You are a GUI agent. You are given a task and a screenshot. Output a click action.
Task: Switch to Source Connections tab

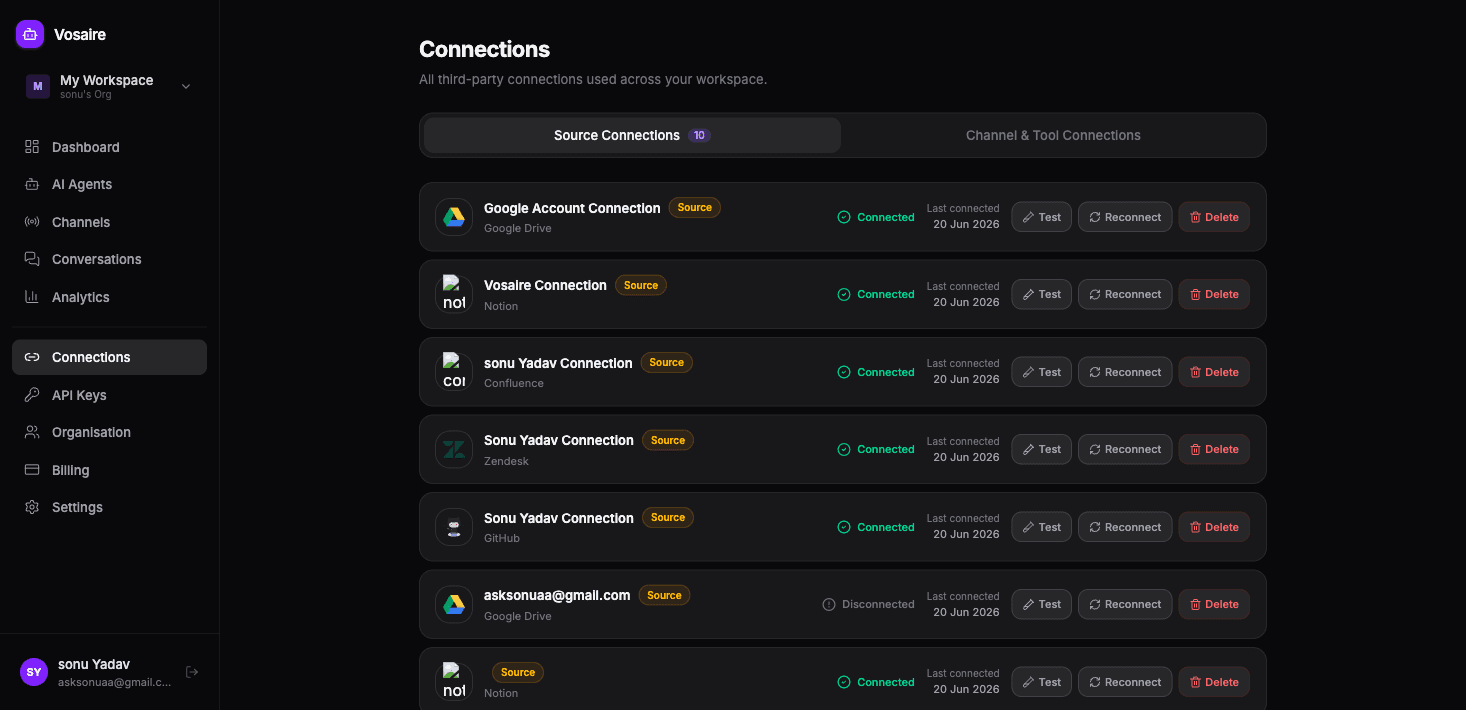click(x=632, y=135)
